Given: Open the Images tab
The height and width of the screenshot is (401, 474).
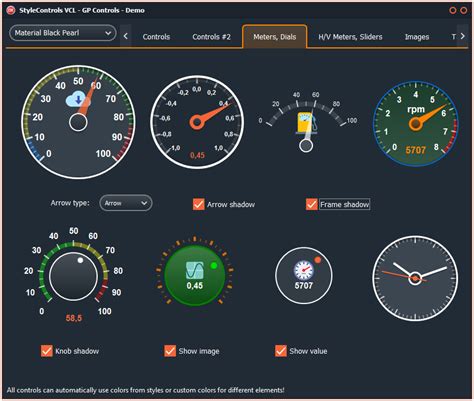Looking at the screenshot, I should click(417, 37).
